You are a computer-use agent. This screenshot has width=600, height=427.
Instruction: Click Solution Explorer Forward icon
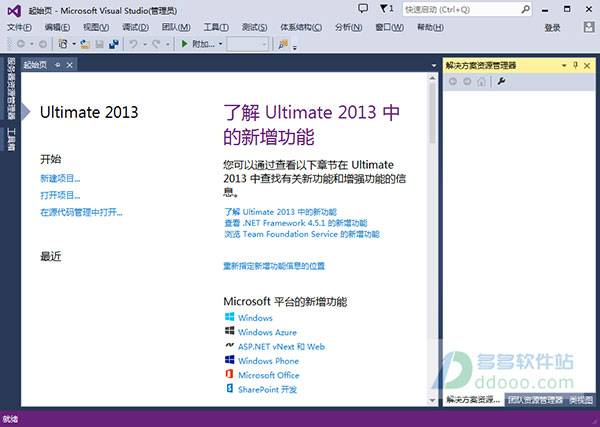point(467,81)
